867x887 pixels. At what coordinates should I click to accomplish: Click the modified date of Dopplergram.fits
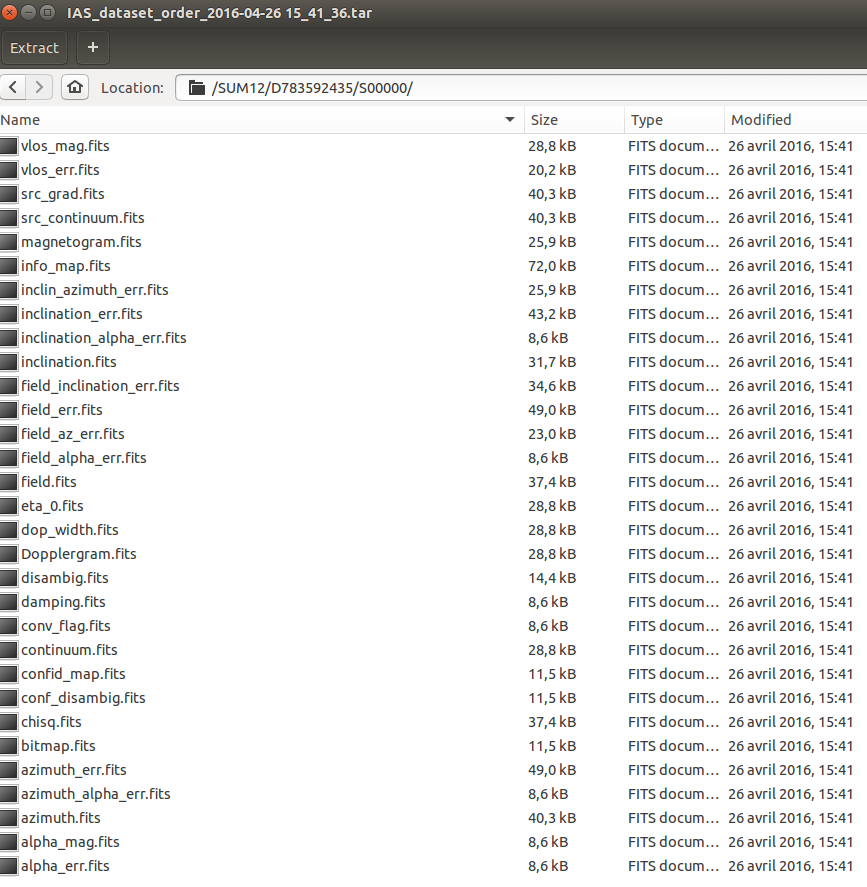790,554
